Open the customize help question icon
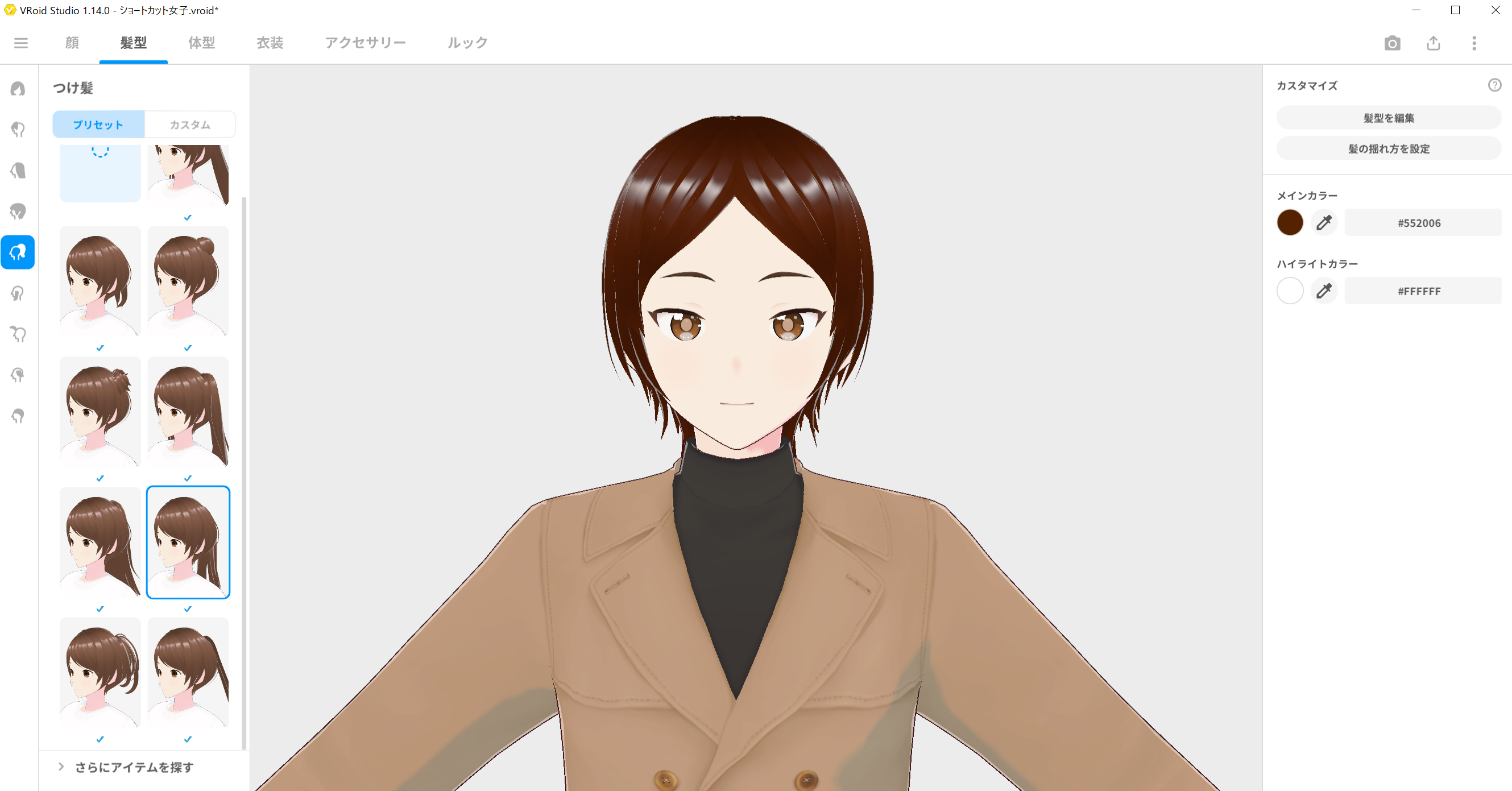Screen dimensions: 1512x791 (x=1494, y=85)
